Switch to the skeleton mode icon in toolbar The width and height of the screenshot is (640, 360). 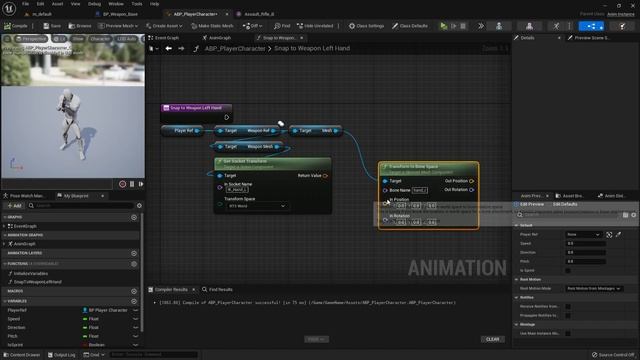[x=499, y=26]
